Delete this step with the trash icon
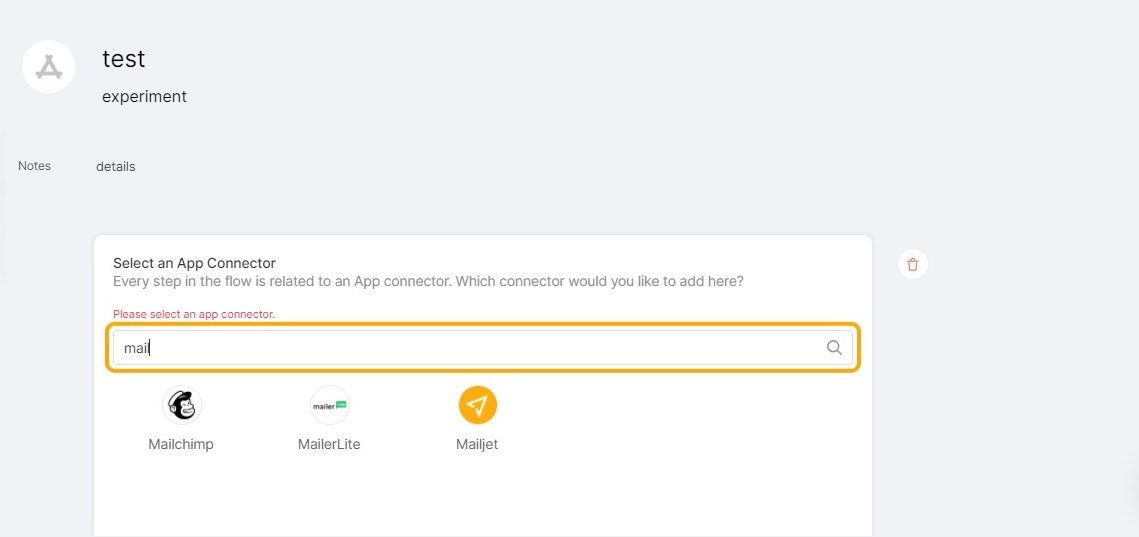This screenshot has height=537, width=1139. (x=913, y=264)
